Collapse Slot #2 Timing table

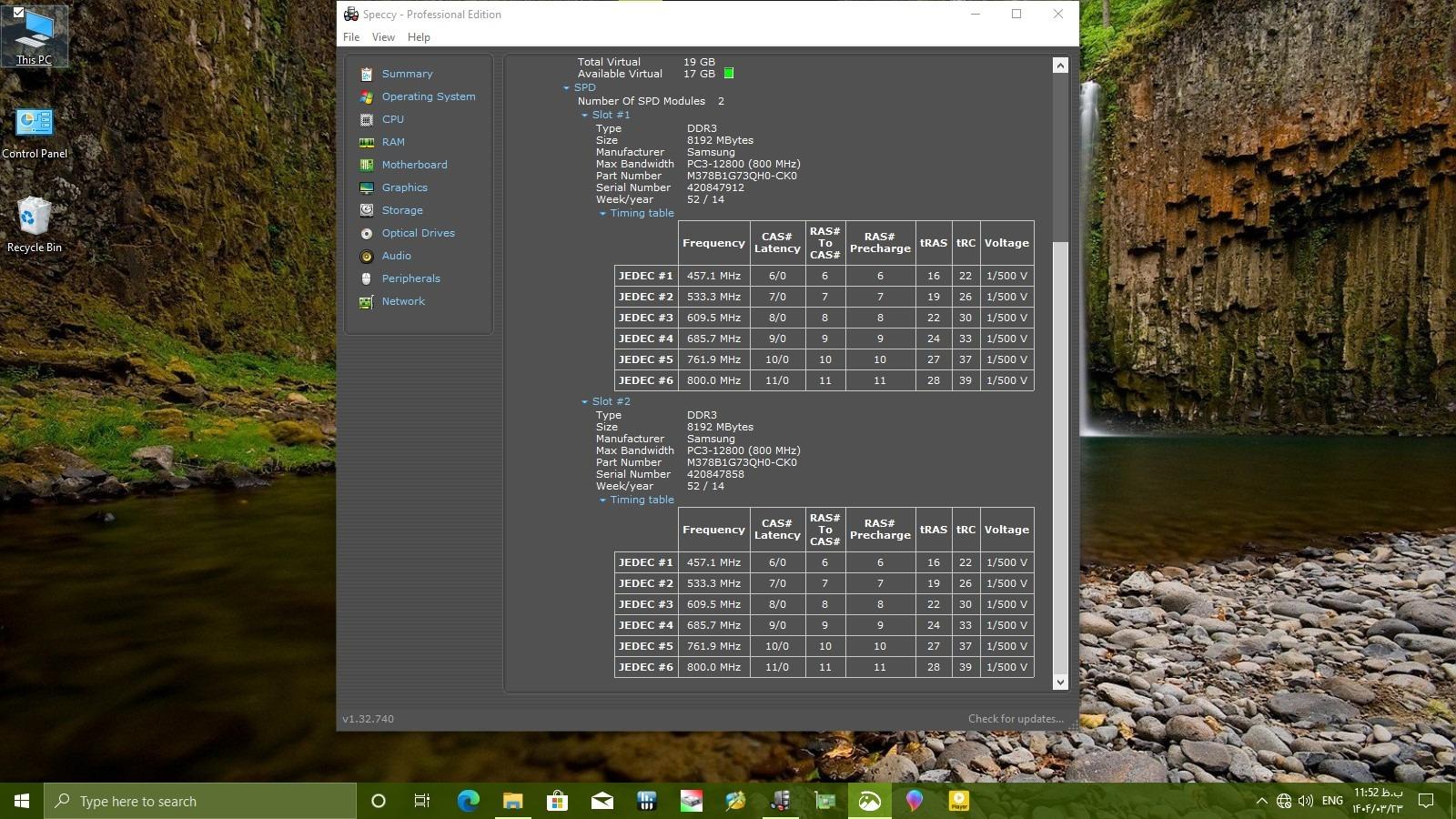point(602,500)
